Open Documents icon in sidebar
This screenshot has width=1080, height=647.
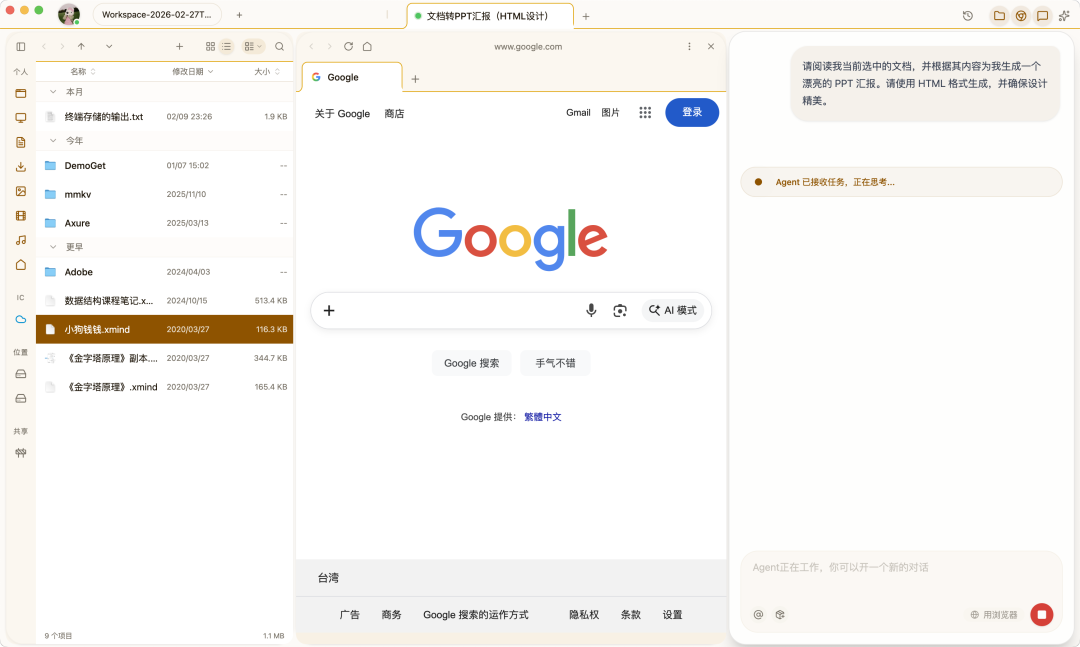[x=21, y=142]
